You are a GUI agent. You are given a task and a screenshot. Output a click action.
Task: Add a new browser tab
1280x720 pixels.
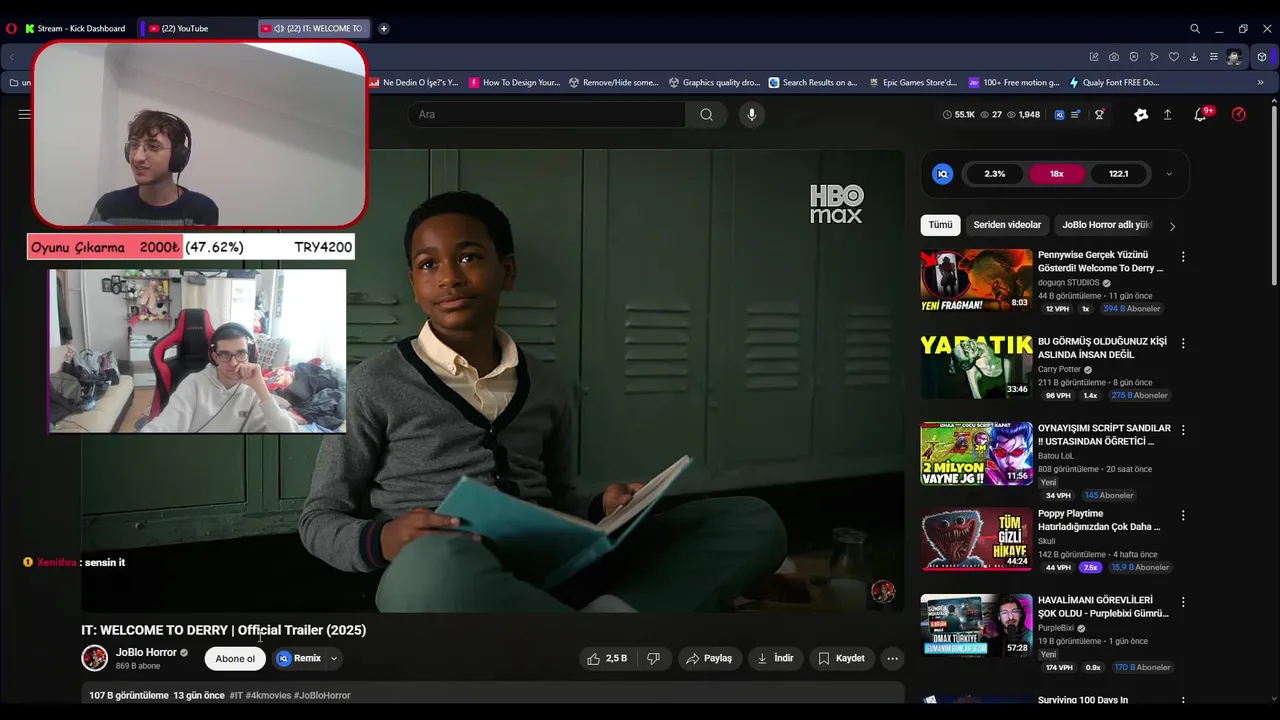tap(383, 28)
